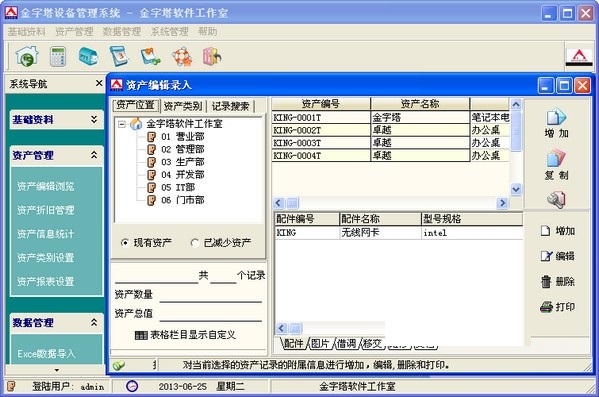Click the 打印 printer button
599x397 pixels.
[557, 306]
